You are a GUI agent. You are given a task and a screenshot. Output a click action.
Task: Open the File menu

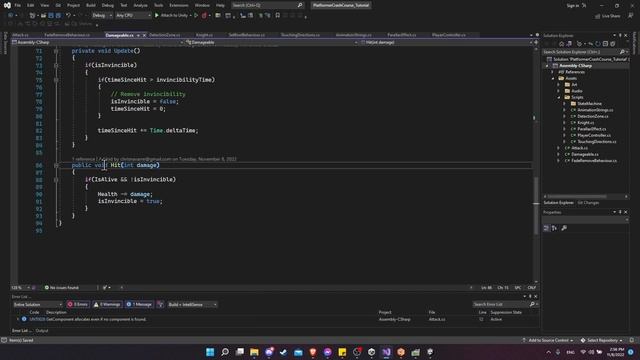18,5
